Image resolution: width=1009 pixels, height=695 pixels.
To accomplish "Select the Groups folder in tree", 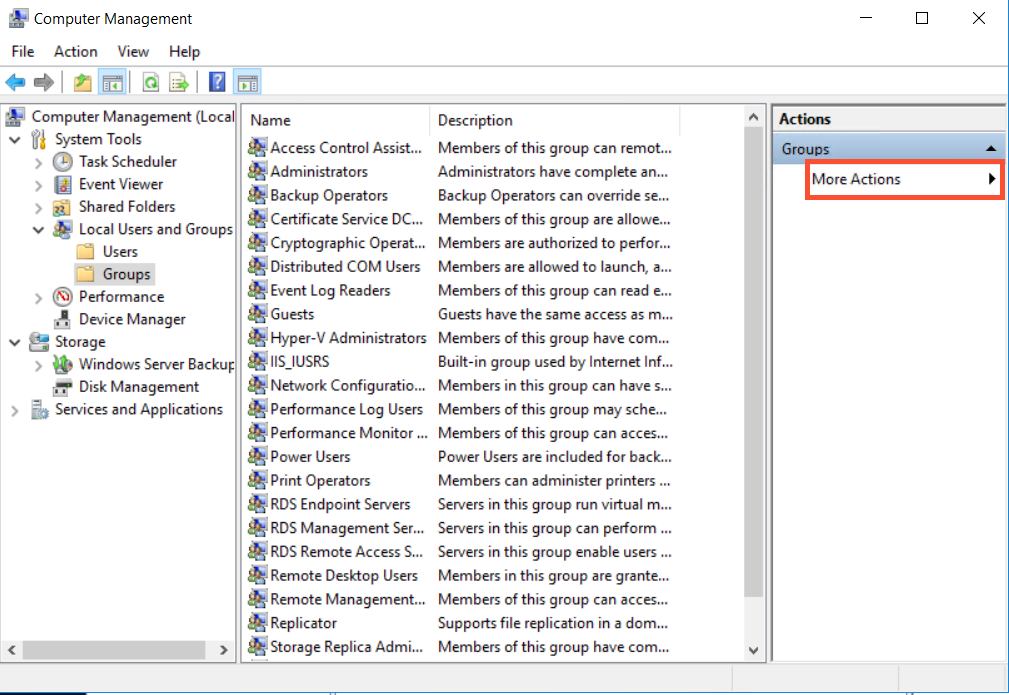I will (x=126, y=274).
